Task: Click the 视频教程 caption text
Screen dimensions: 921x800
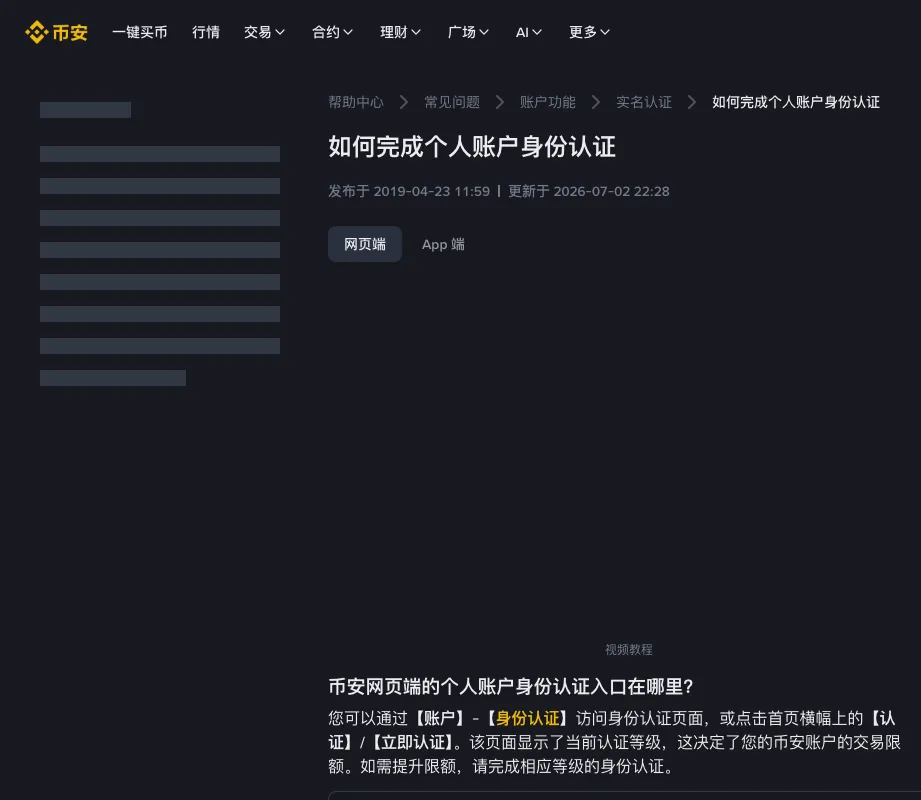Action: [628, 650]
